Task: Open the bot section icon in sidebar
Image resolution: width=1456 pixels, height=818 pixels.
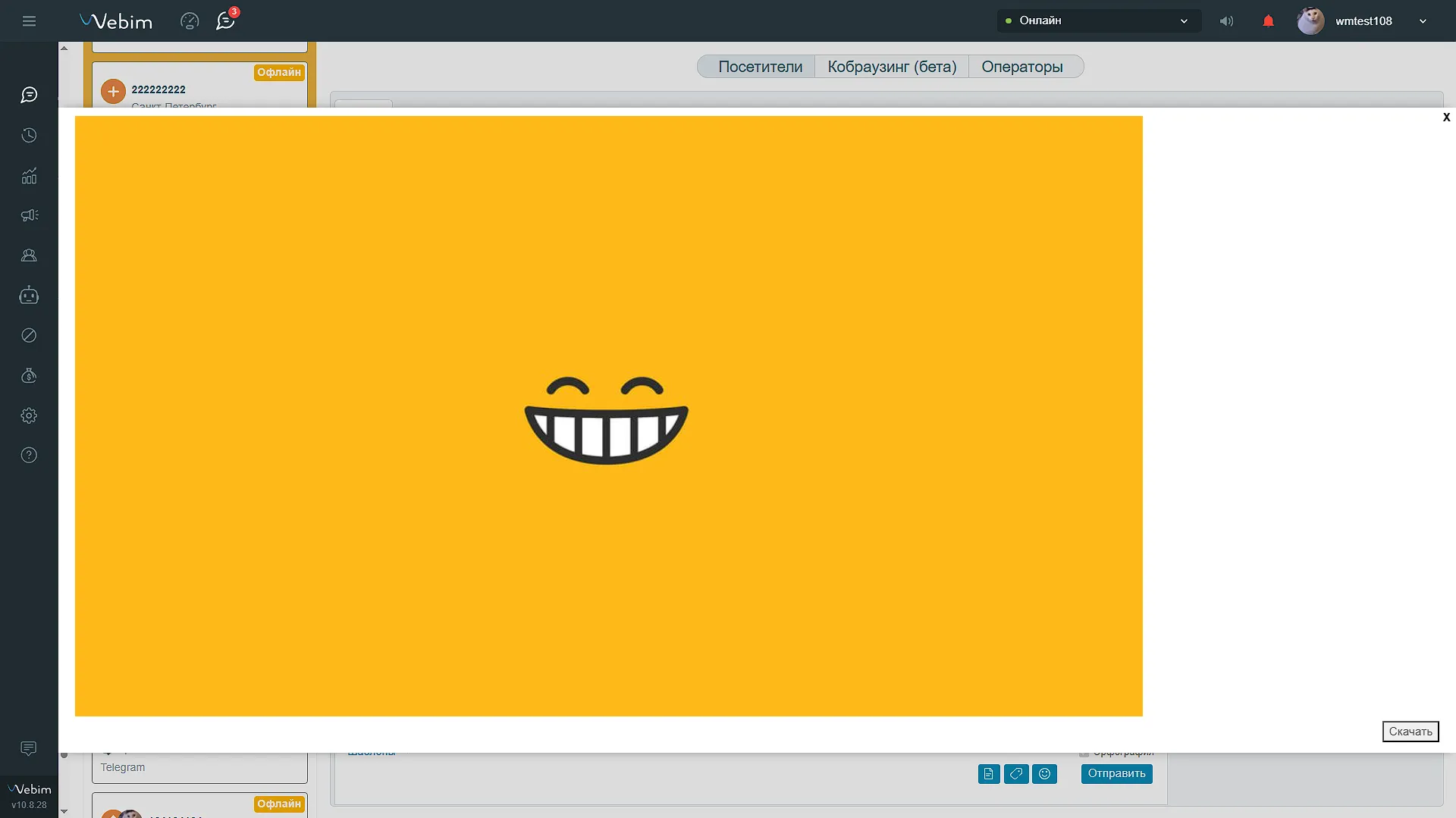Action: pos(29,296)
